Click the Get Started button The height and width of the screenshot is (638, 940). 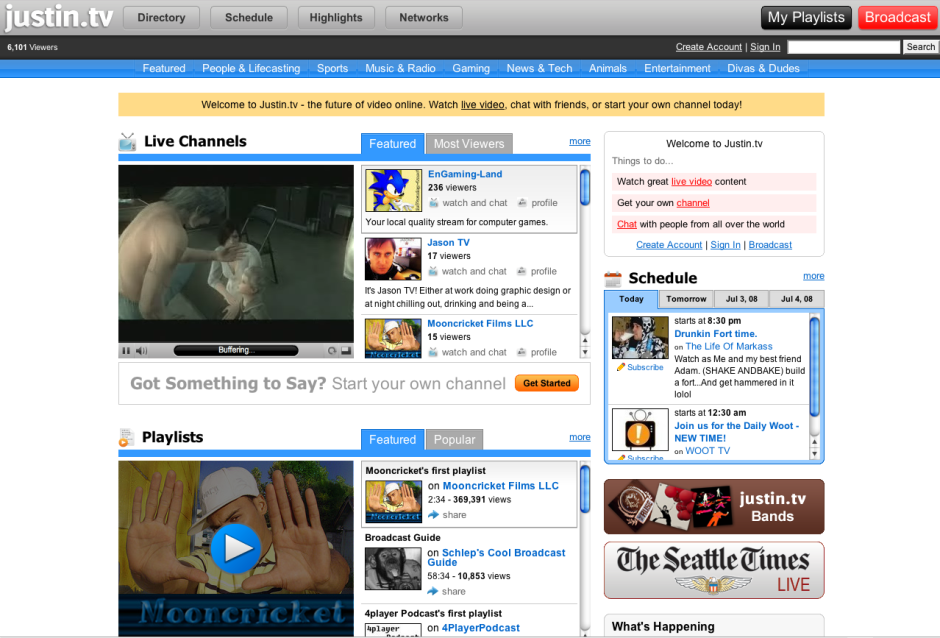[x=547, y=383]
